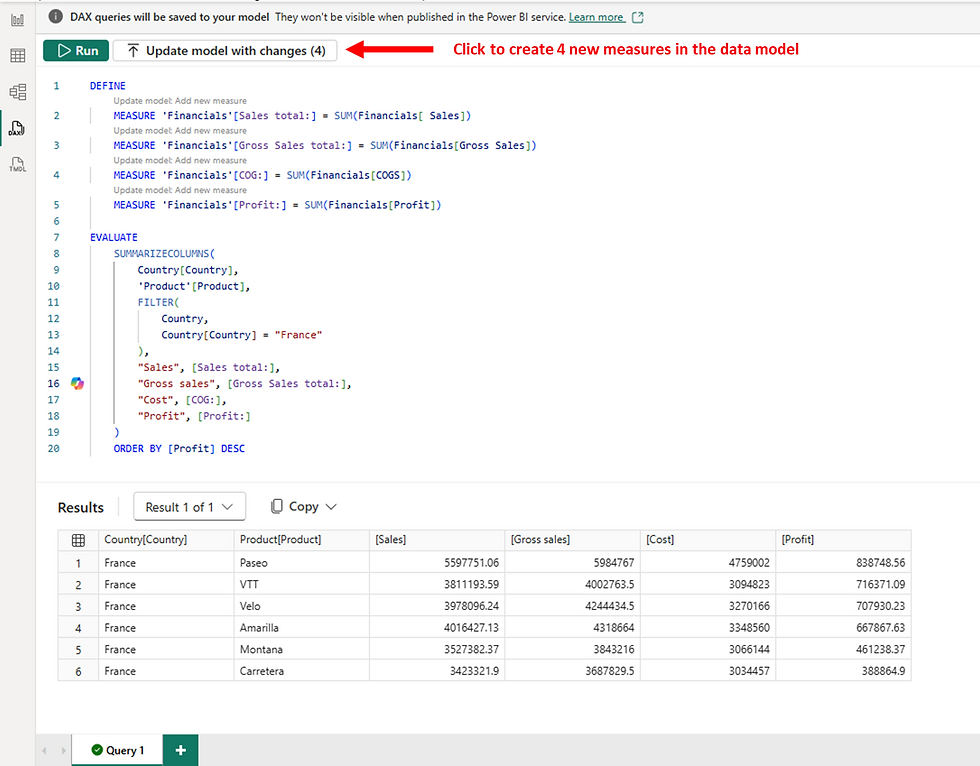Viewport: 980px width, 766px height.
Task: Add a new query tab with plus
Action: tap(181, 750)
